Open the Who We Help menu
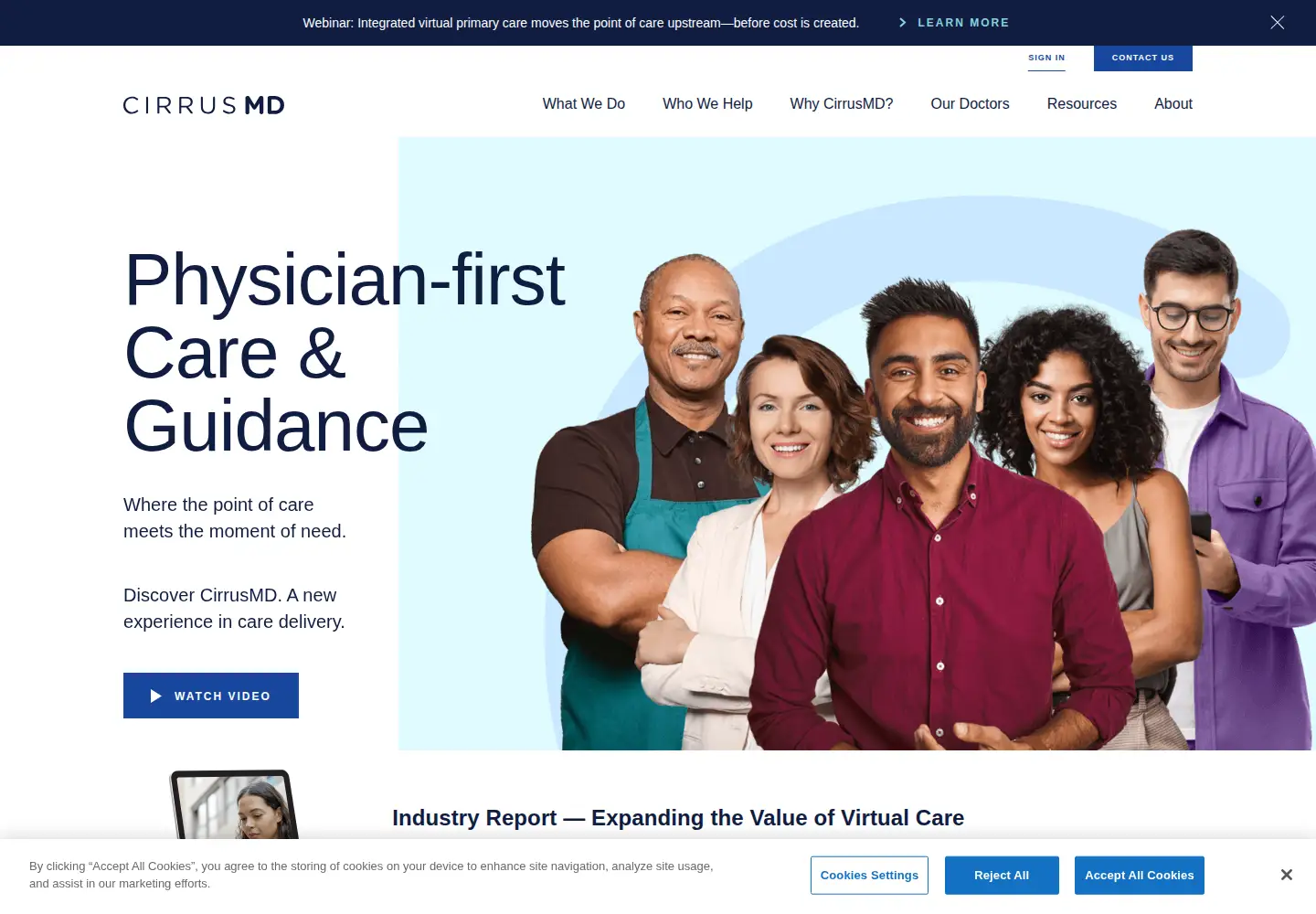Viewport: 1316px width, 914px height. (707, 104)
